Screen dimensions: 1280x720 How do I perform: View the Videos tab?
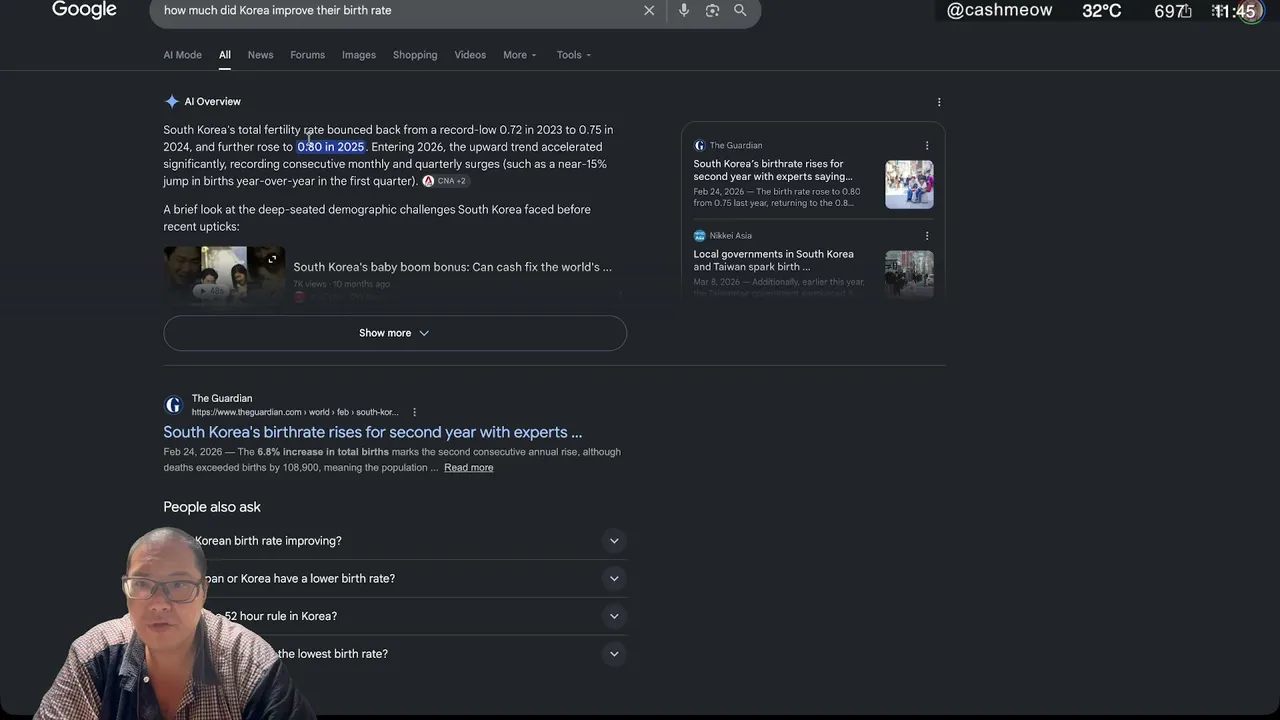point(470,55)
